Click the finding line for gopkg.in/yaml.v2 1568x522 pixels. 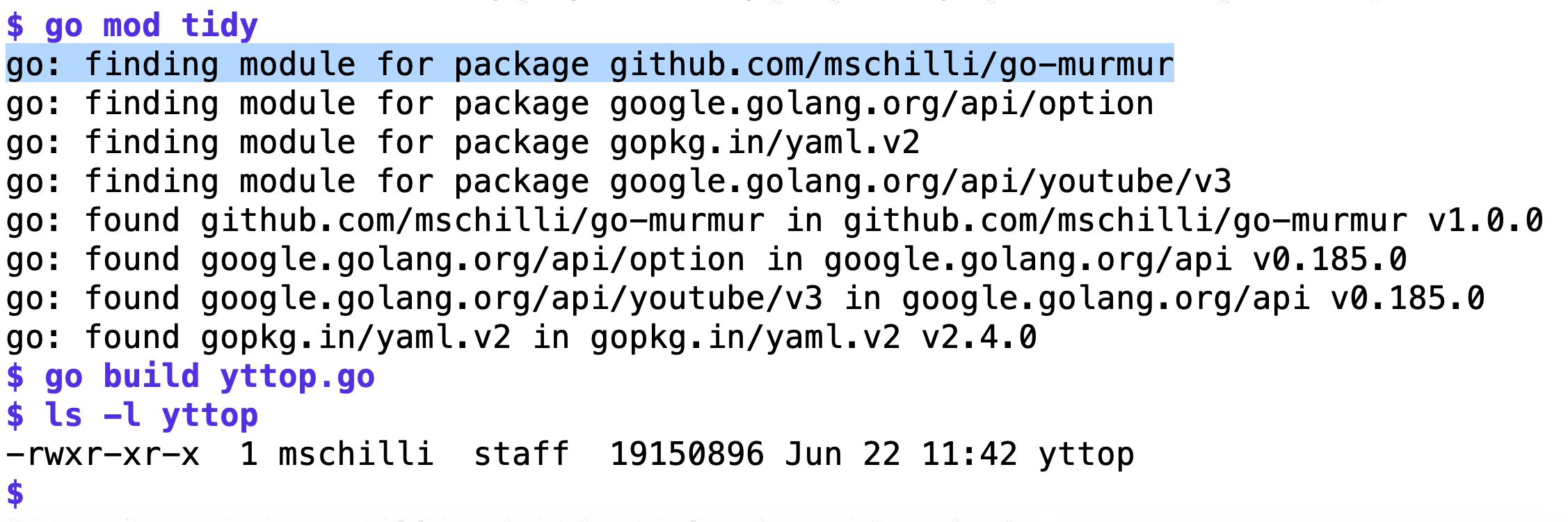click(x=463, y=143)
